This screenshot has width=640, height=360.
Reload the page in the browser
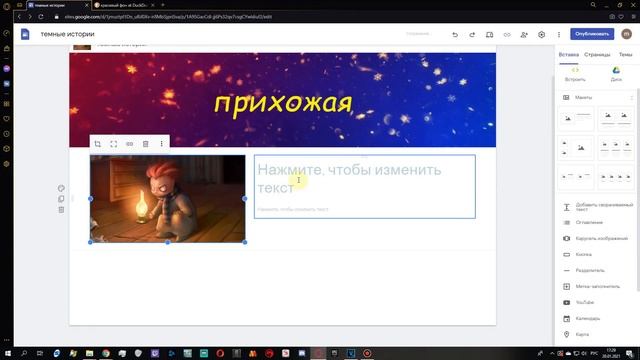coord(41,17)
